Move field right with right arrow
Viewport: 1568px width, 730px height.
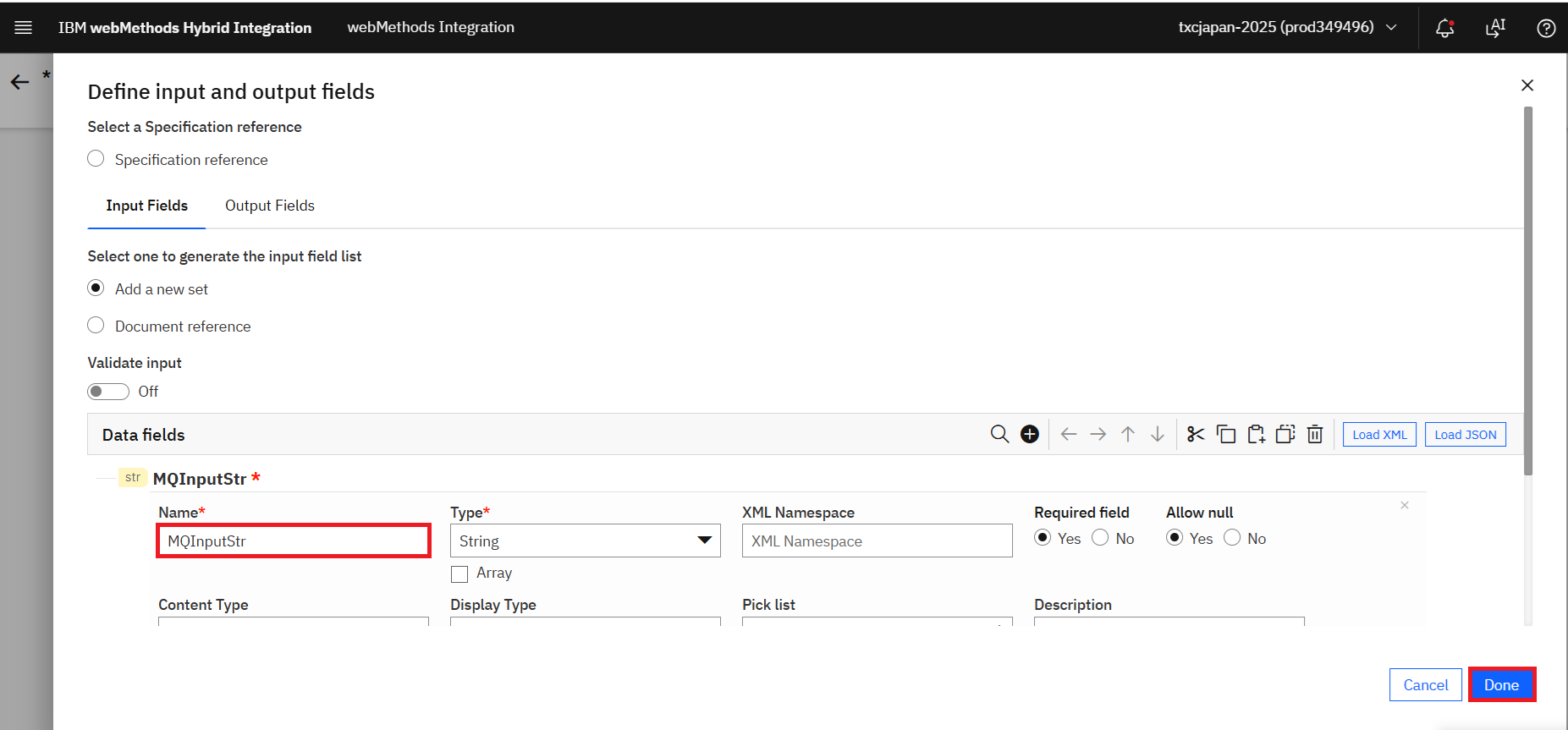point(1098,434)
